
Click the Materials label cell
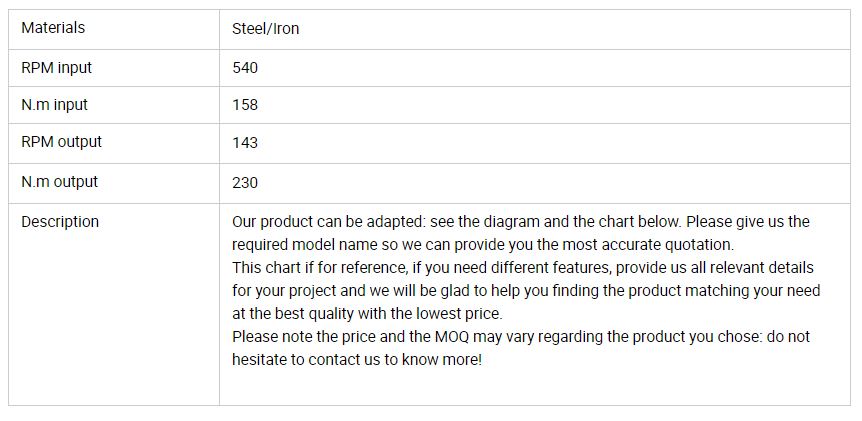(x=53, y=28)
